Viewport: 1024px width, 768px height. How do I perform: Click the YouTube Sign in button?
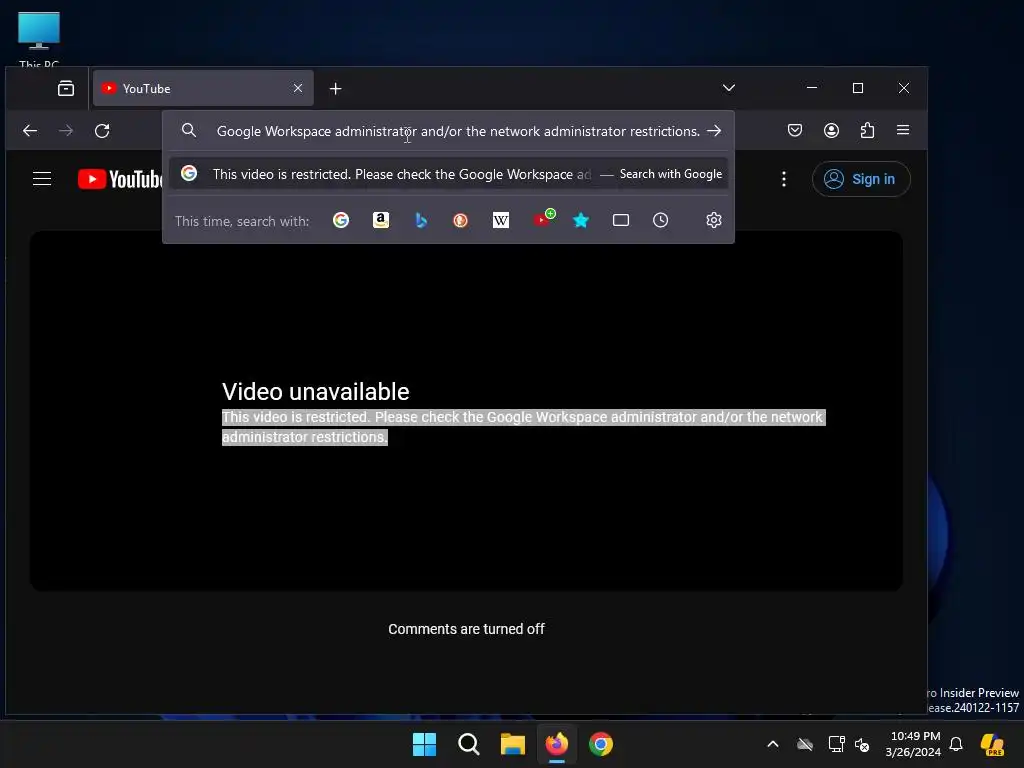click(x=861, y=179)
